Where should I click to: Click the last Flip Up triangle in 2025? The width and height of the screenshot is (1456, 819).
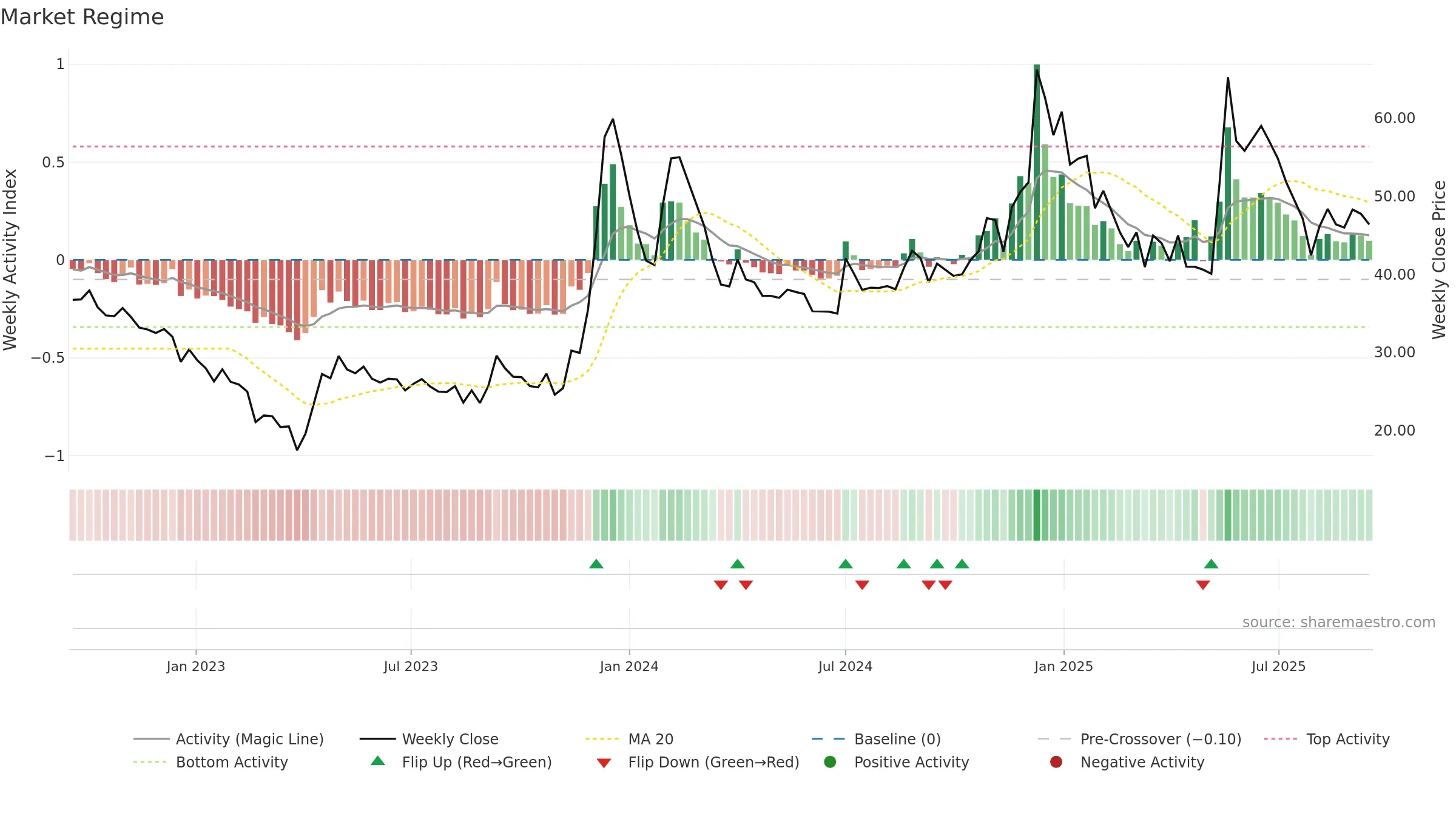click(1212, 564)
